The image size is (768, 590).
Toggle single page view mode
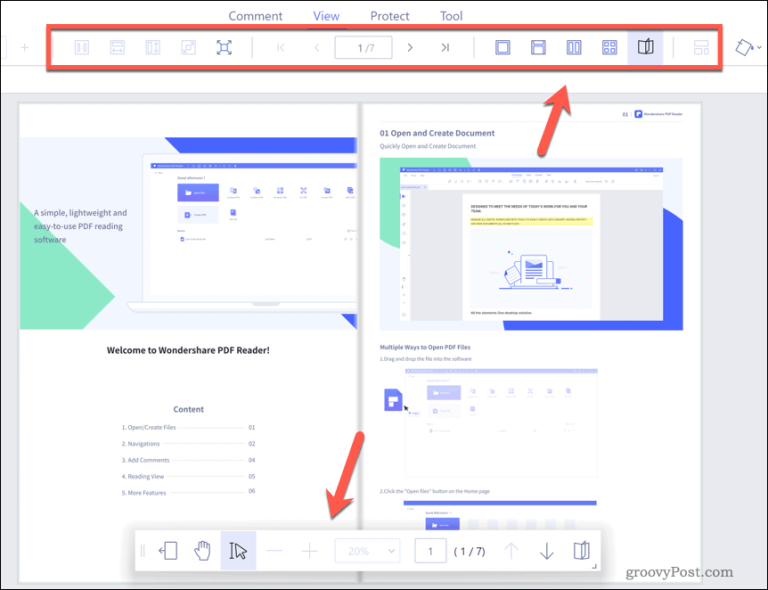(x=503, y=47)
